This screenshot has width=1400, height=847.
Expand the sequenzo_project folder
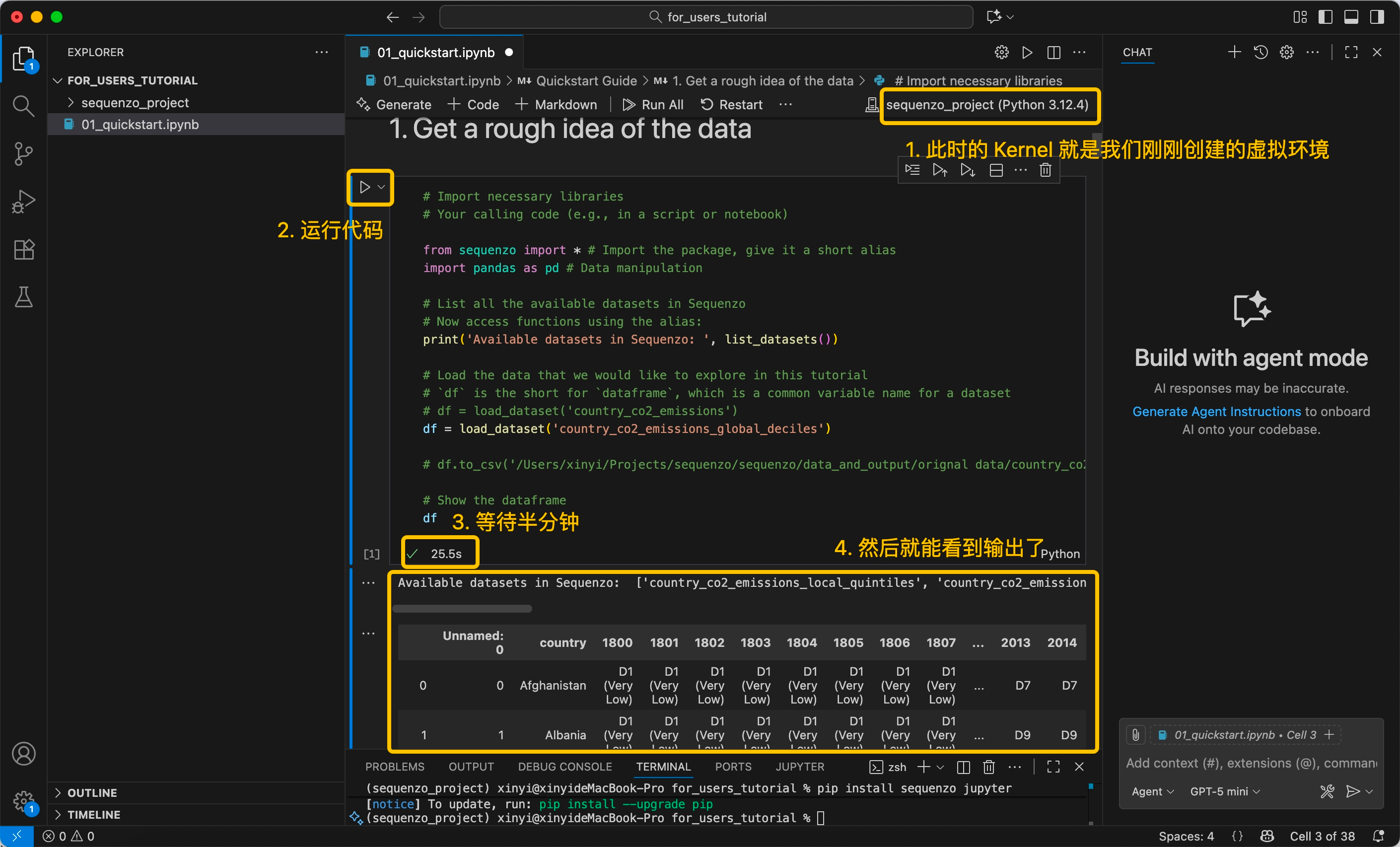(135, 103)
